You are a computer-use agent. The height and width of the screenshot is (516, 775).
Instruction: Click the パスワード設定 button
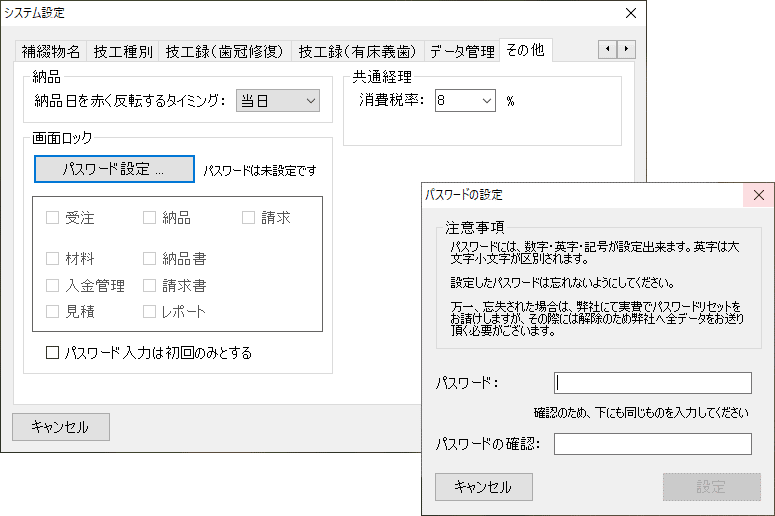(x=113, y=169)
